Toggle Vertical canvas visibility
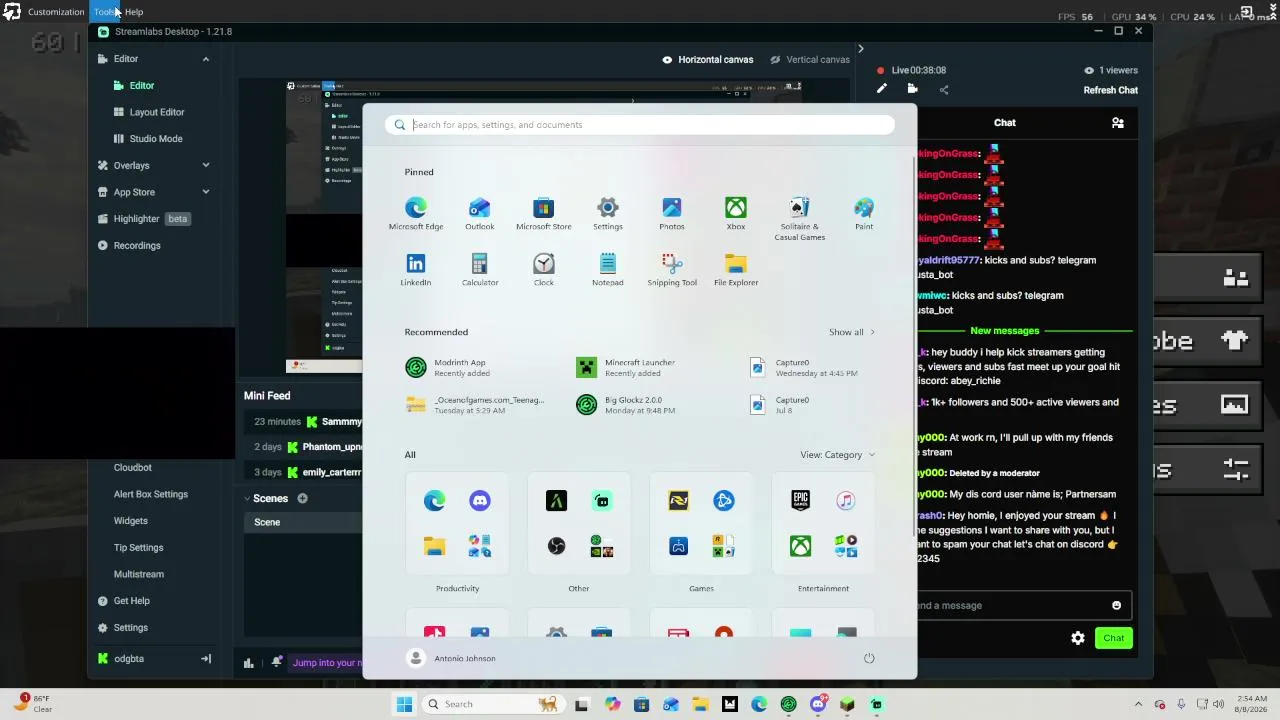 775,60
